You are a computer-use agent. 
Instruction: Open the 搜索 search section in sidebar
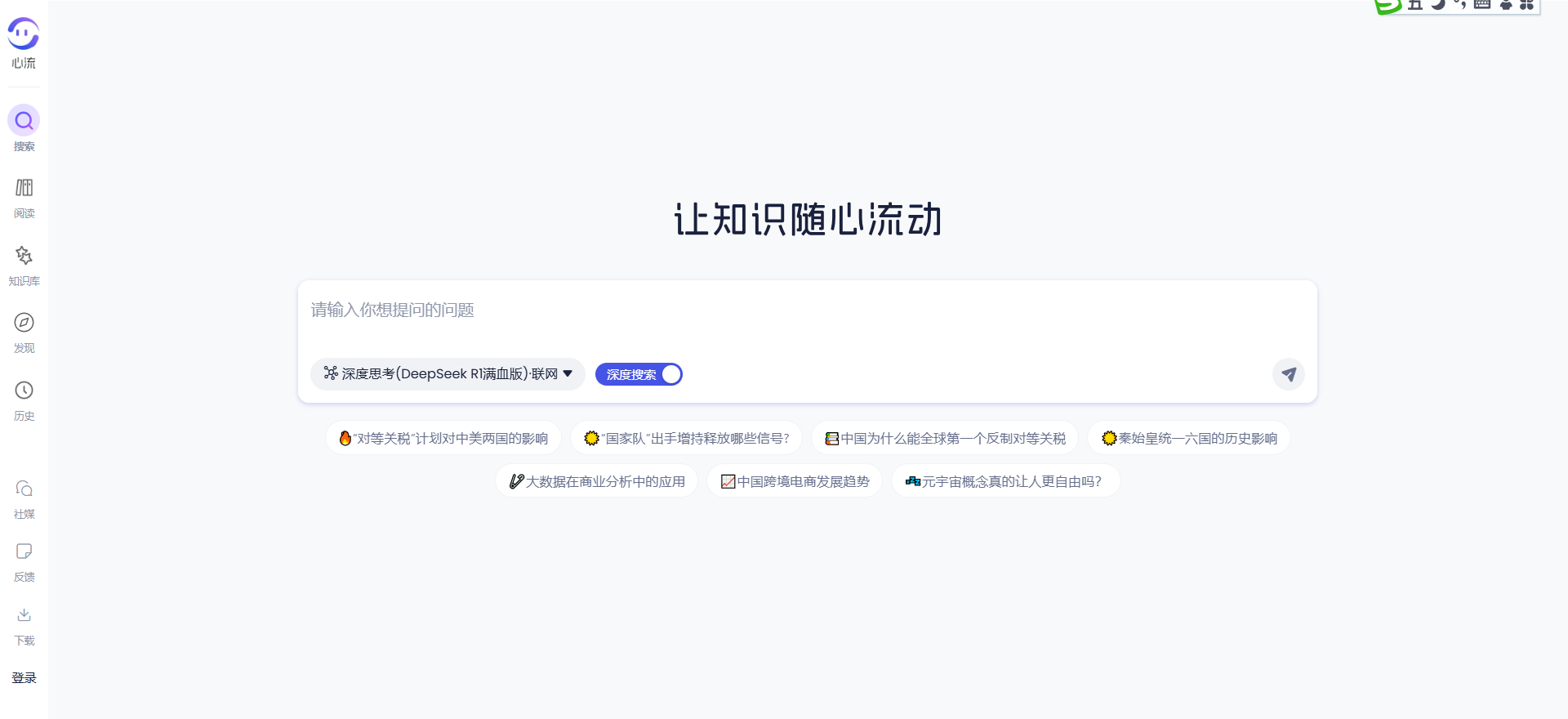[x=24, y=122]
